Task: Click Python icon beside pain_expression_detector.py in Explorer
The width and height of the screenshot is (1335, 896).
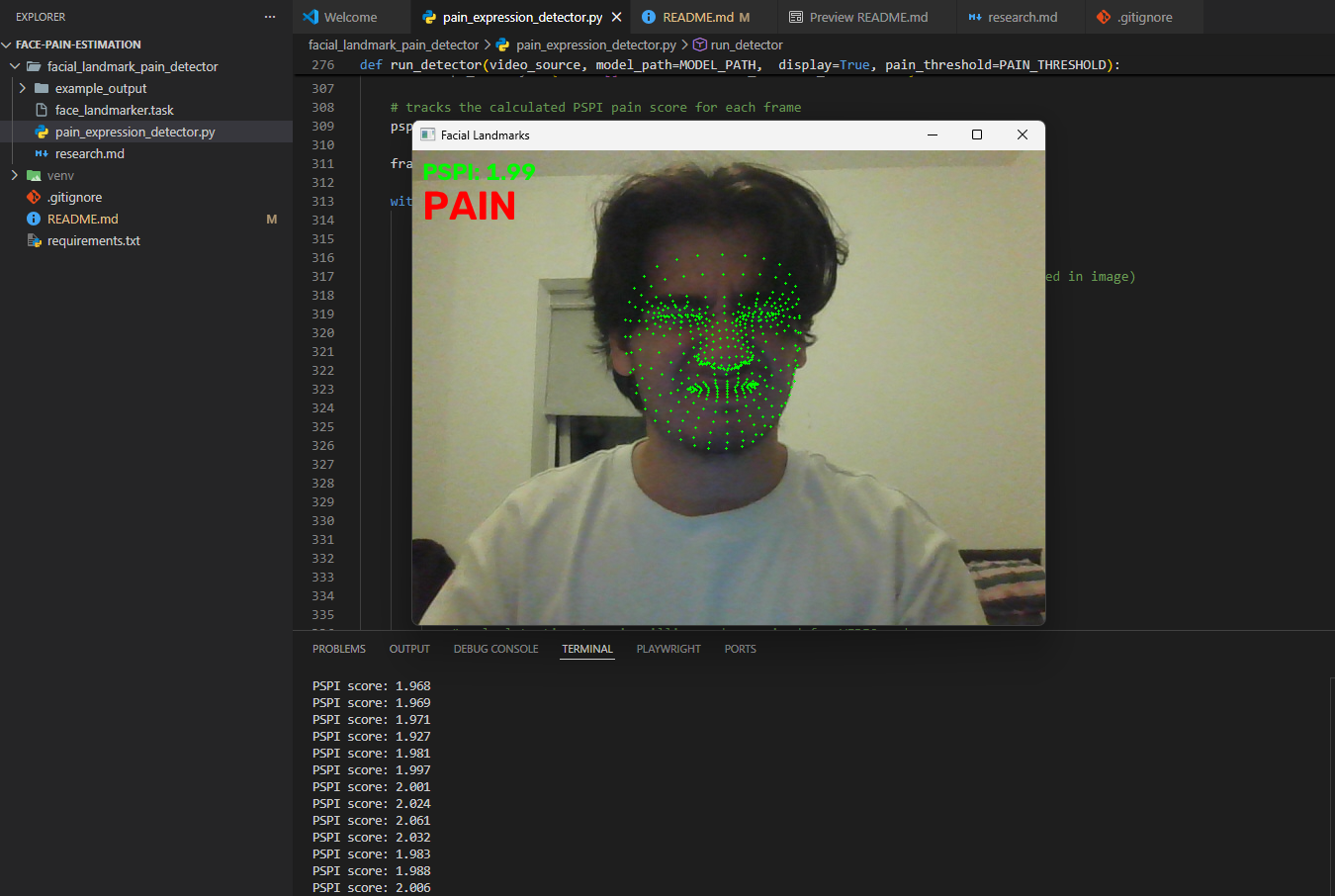Action: [42, 132]
